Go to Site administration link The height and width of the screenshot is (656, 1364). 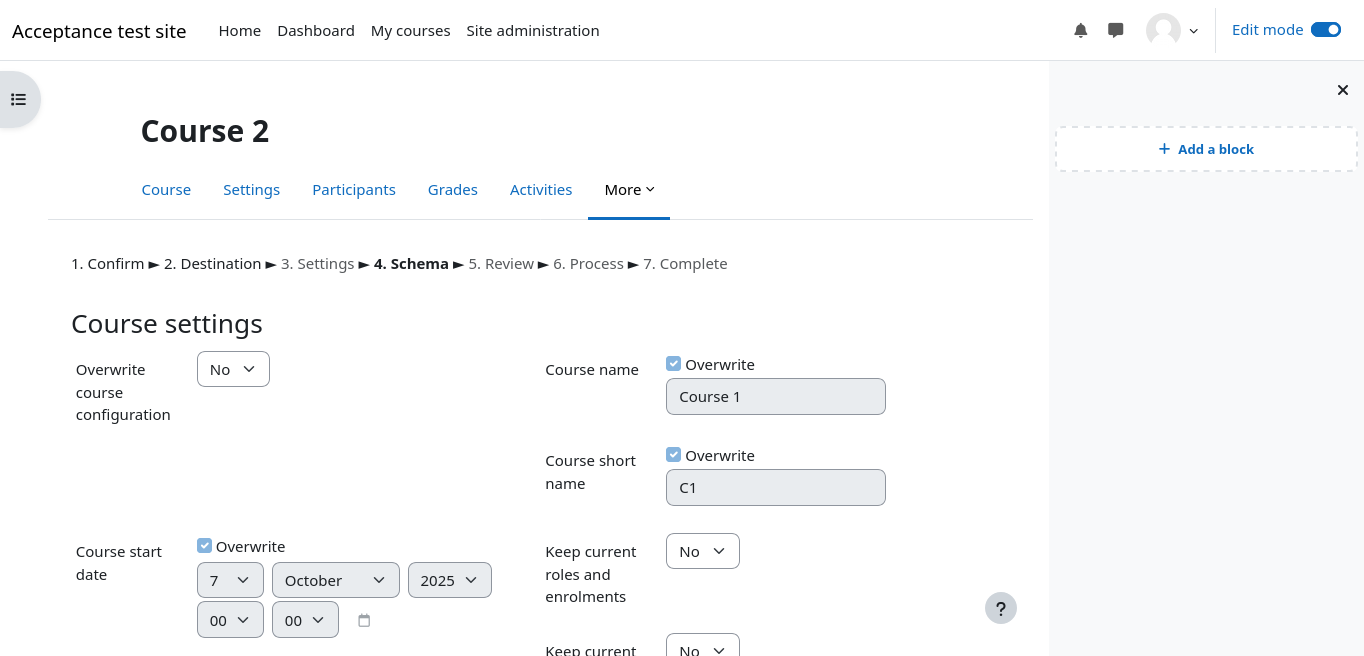tap(533, 31)
